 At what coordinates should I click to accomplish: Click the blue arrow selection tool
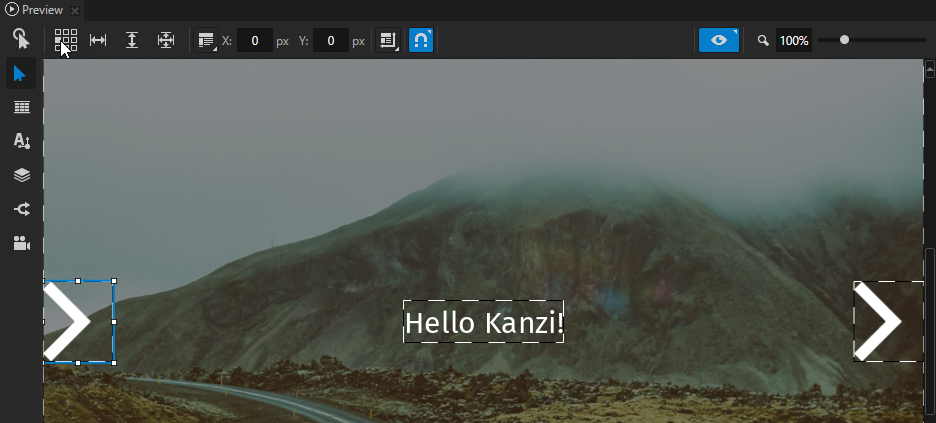[21, 74]
